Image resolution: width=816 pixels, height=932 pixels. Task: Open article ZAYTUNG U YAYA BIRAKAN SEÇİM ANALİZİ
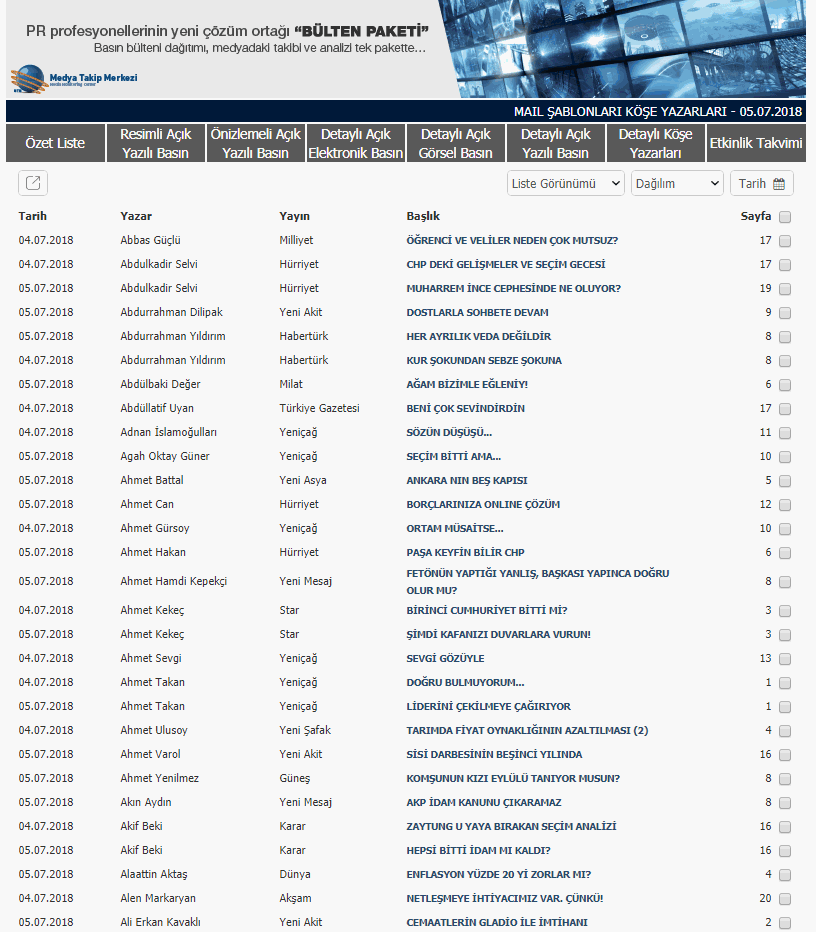click(511, 826)
